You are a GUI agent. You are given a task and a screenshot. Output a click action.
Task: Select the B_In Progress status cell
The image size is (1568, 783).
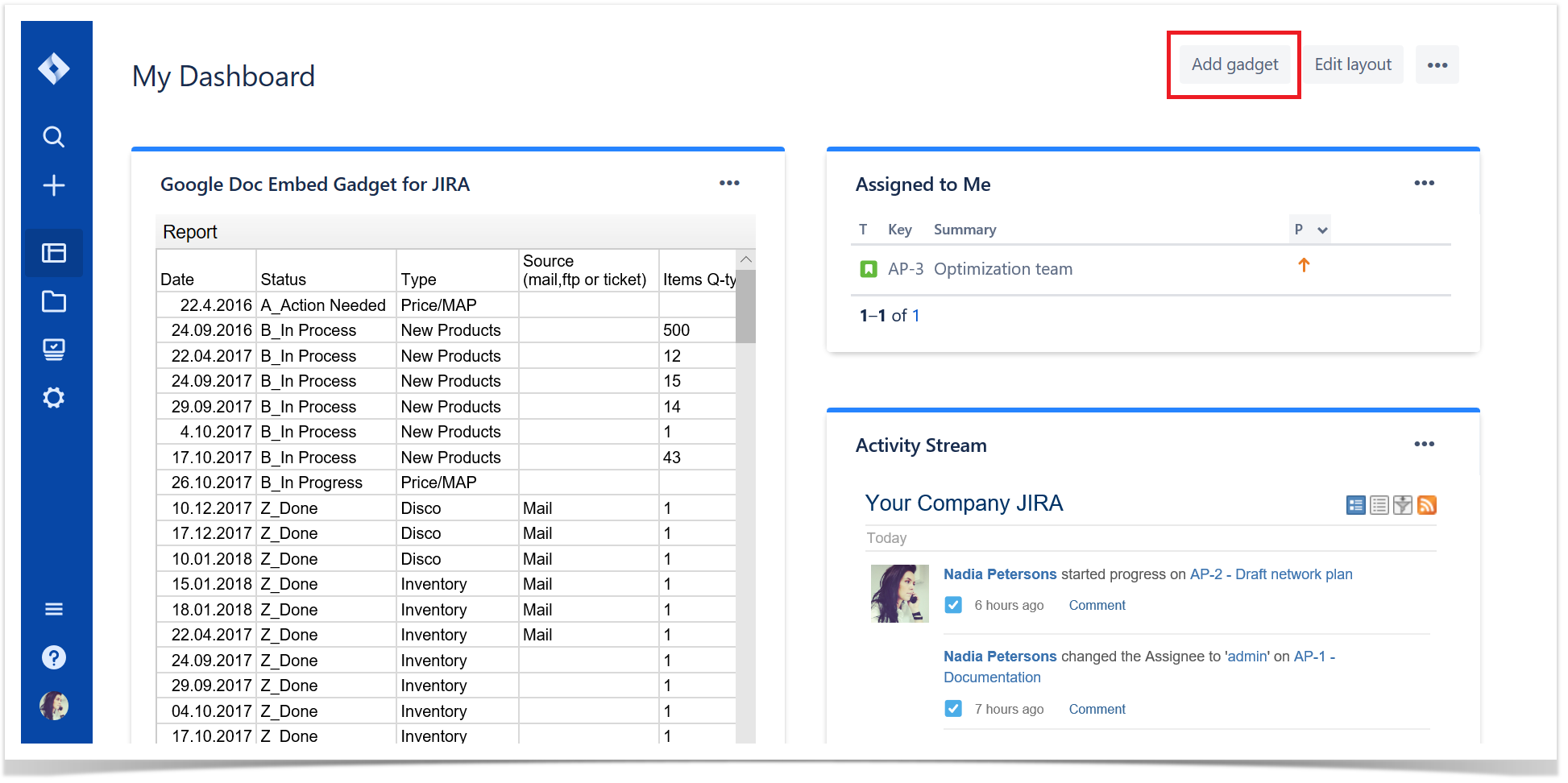tap(326, 483)
